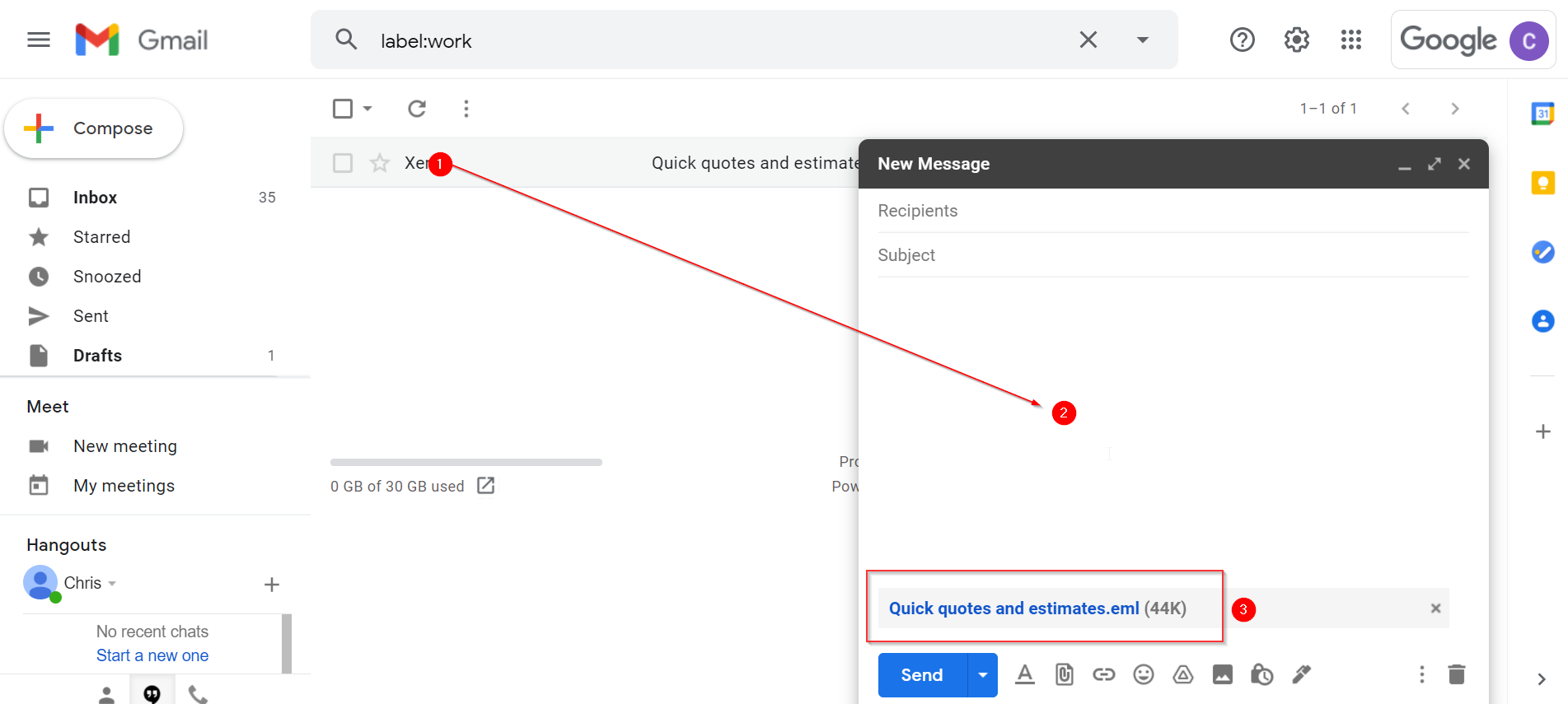Click the Send button
The height and width of the screenshot is (704, 1568).
921,675
